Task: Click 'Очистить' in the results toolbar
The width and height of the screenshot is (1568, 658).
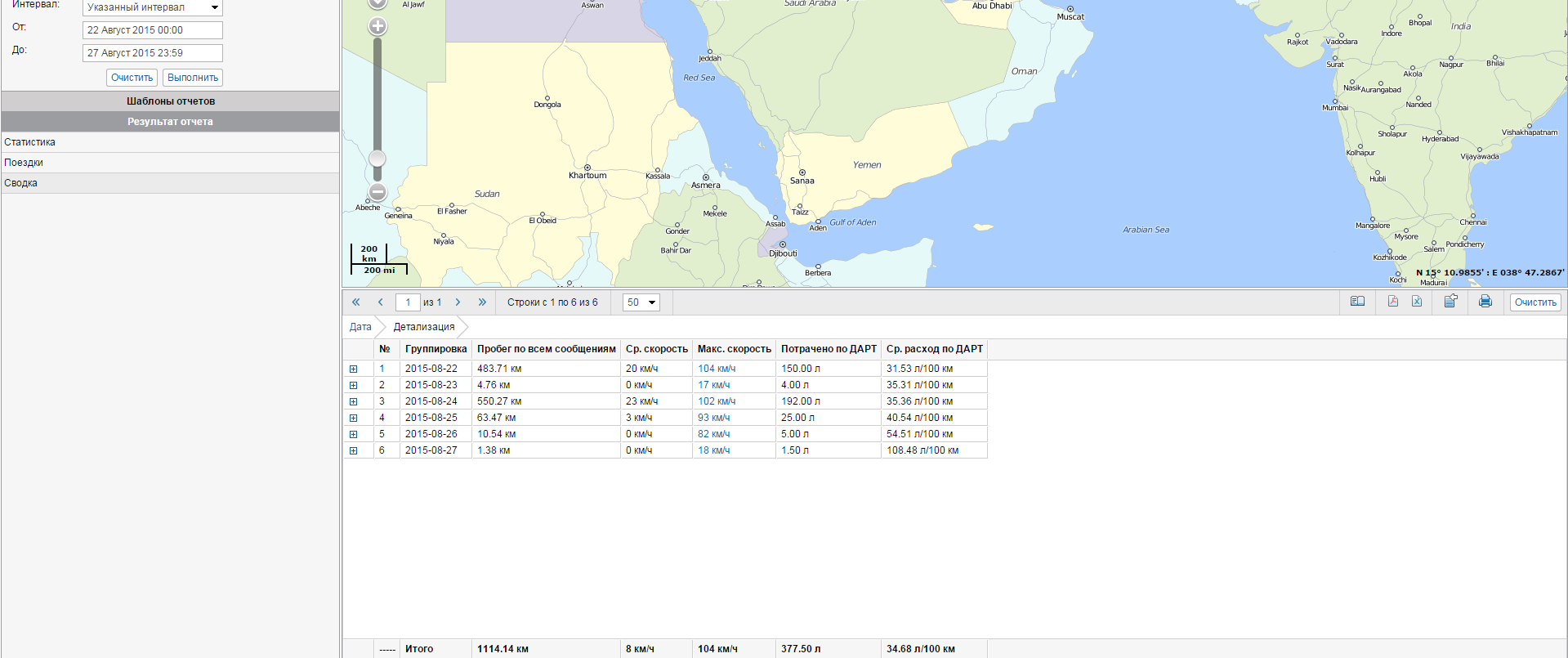Action: tap(1535, 302)
